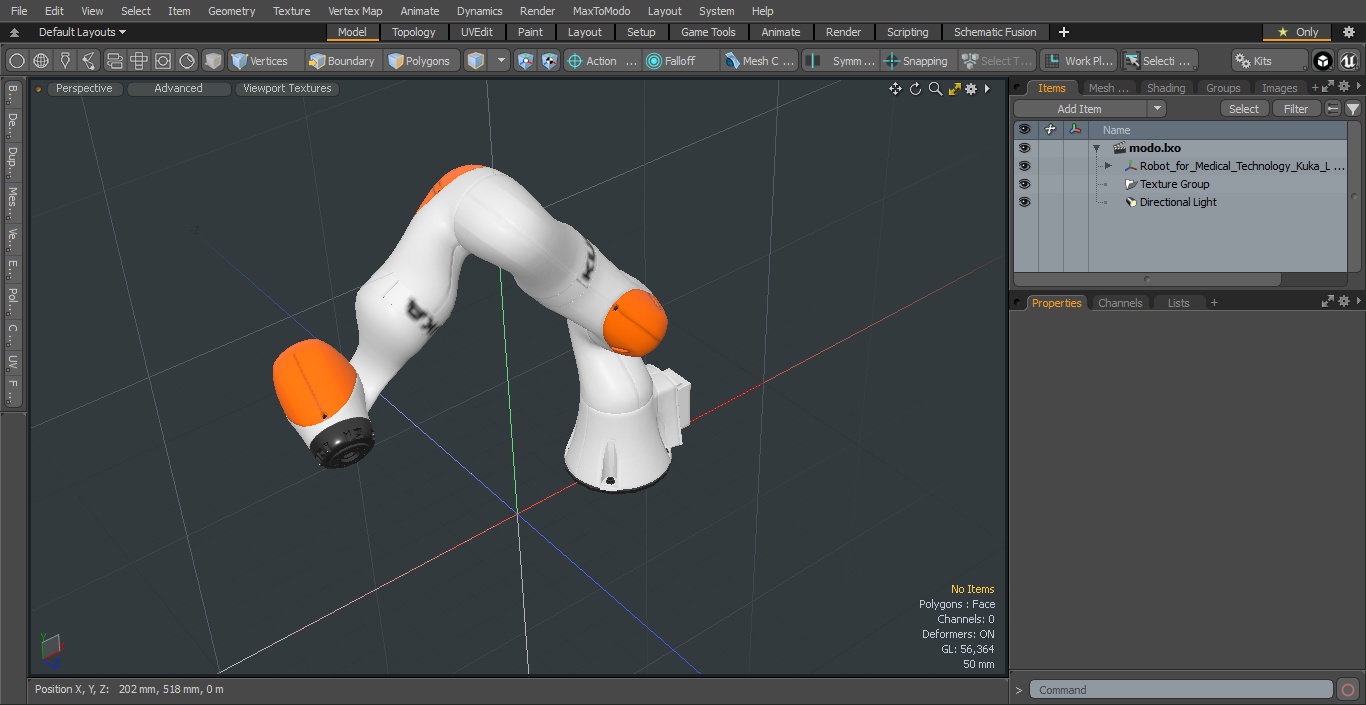Switch to the Channels tab

(x=1120, y=303)
